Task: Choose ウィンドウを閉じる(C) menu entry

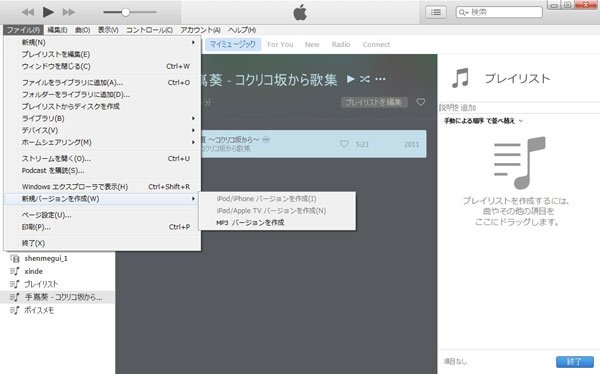Action: [x=103, y=66]
